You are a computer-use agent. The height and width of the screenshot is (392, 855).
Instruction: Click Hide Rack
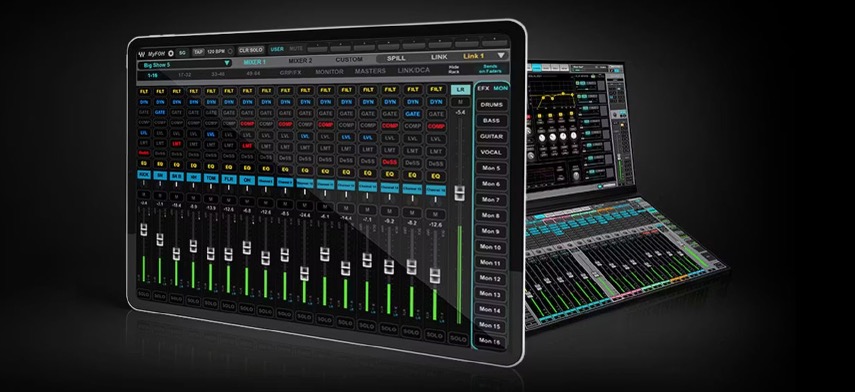click(454, 70)
